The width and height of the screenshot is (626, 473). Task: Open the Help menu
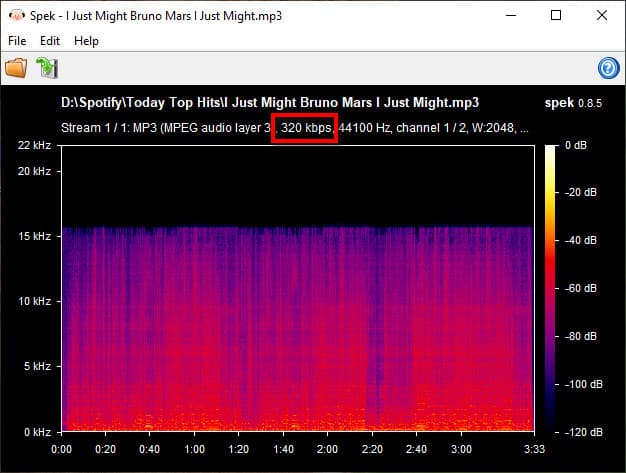[86, 41]
